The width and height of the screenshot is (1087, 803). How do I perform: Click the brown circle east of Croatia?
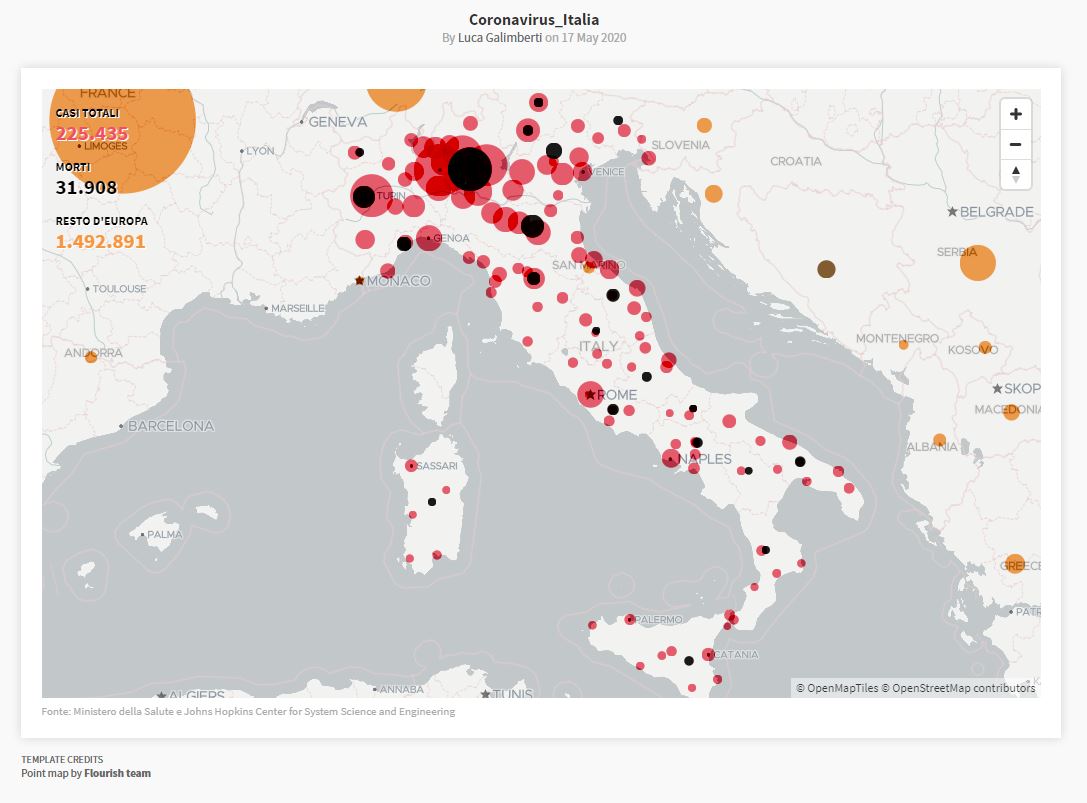(x=826, y=268)
